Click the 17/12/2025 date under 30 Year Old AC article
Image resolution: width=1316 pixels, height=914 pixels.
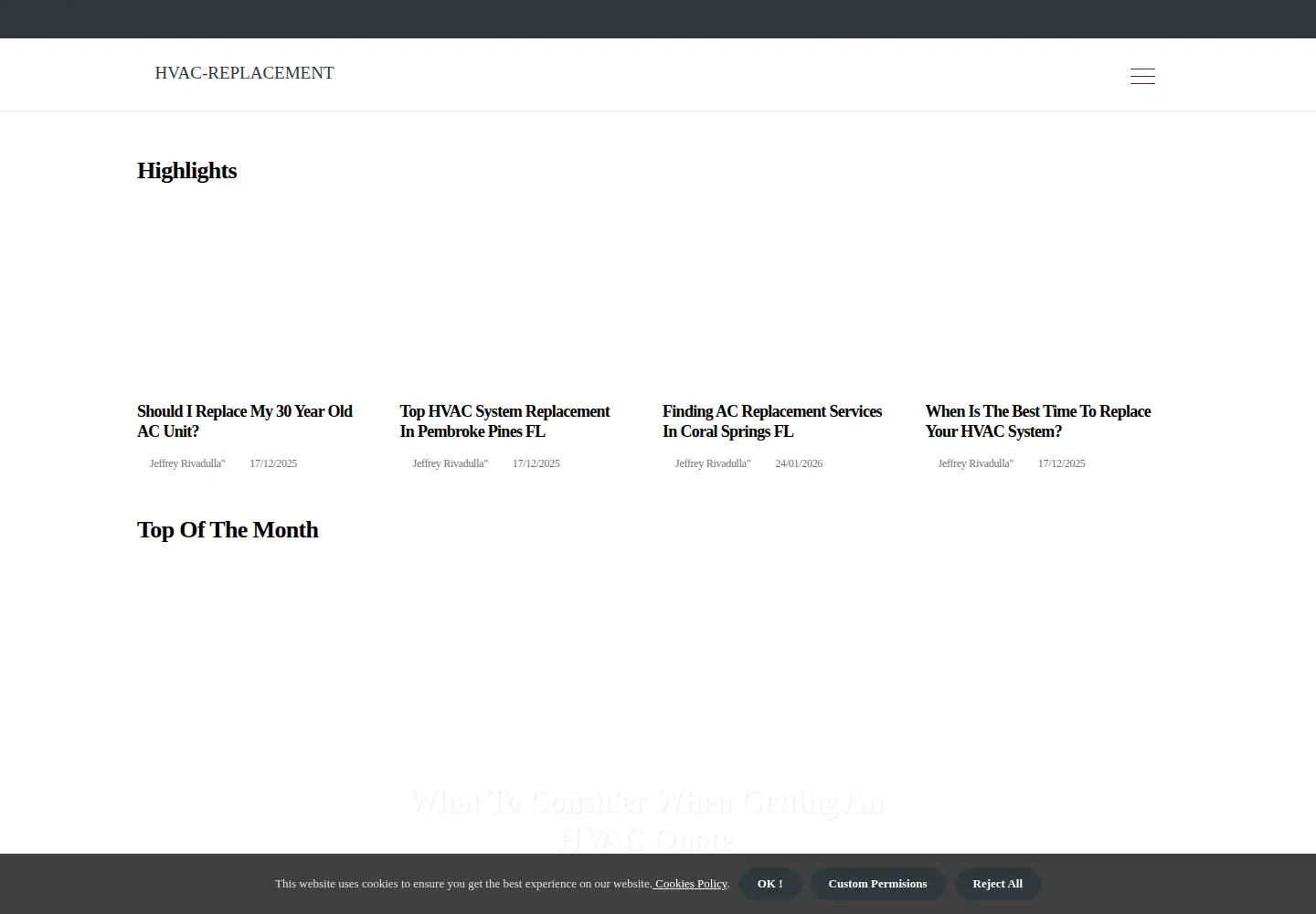tap(273, 463)
